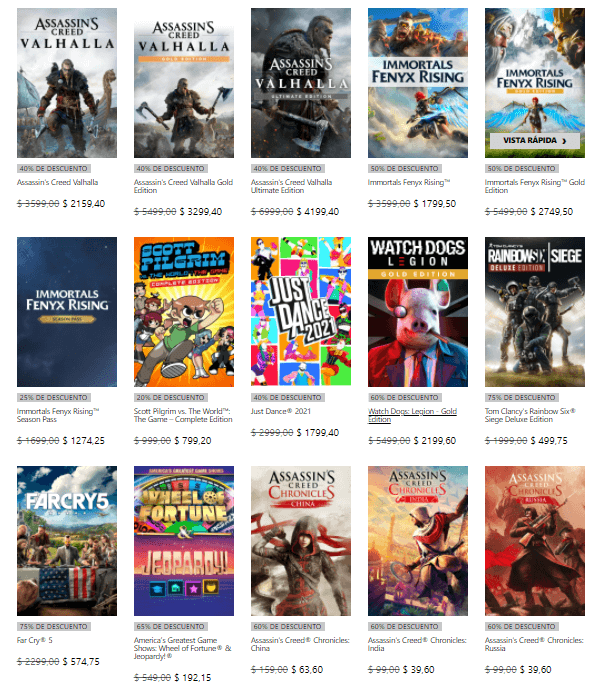Select the Just Dance 2021 cover image
The height and width of the screenshot is (695, 614).
[x=300, y=311]
